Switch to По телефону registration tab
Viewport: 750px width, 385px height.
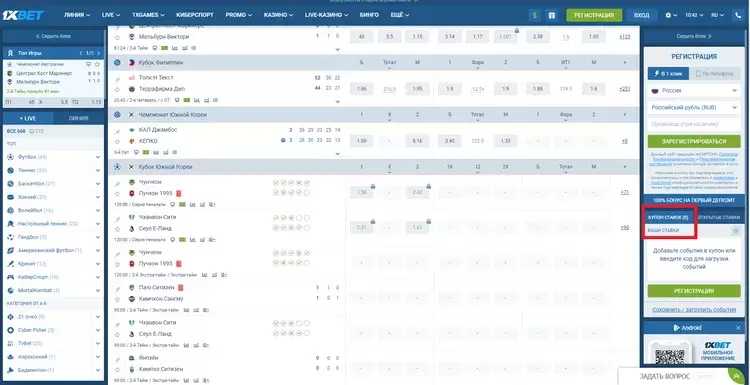pos(715,74)
